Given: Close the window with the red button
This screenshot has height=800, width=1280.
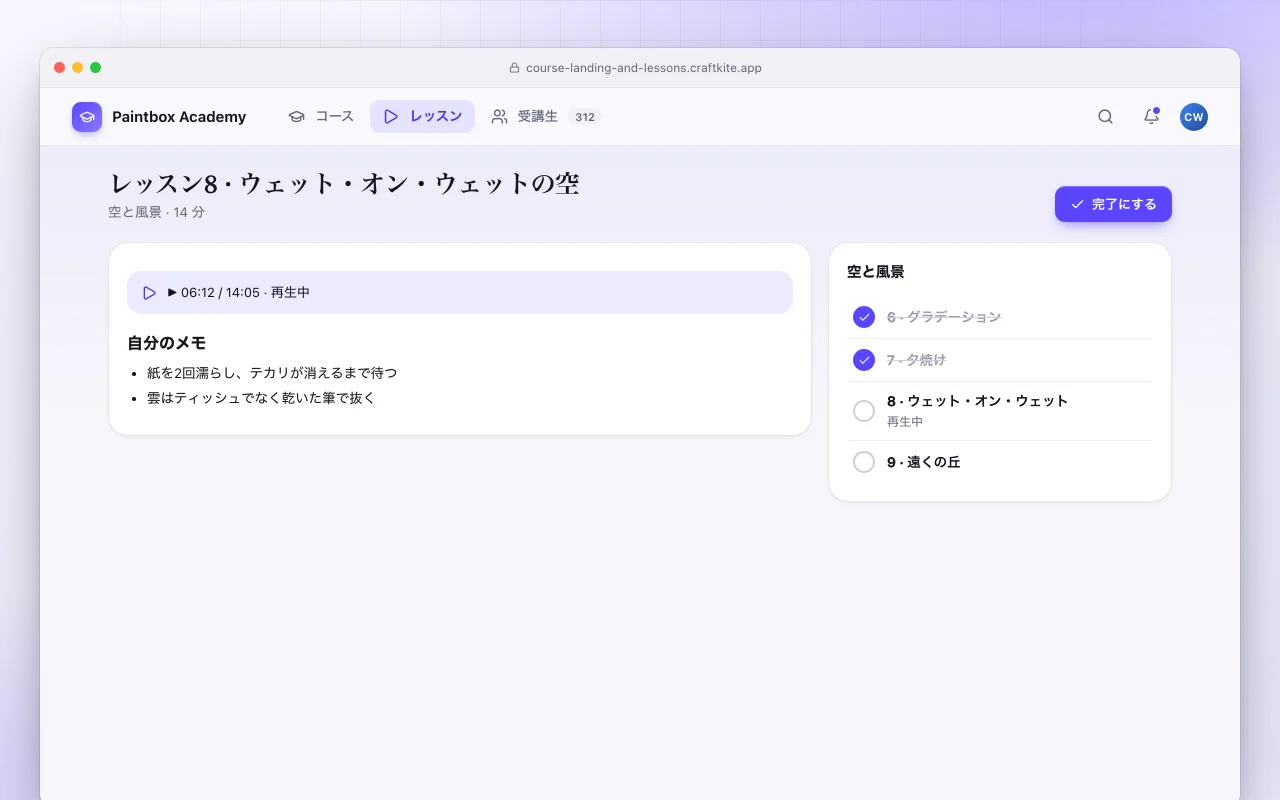Looking at the screenshot, I should pos(60,68).
